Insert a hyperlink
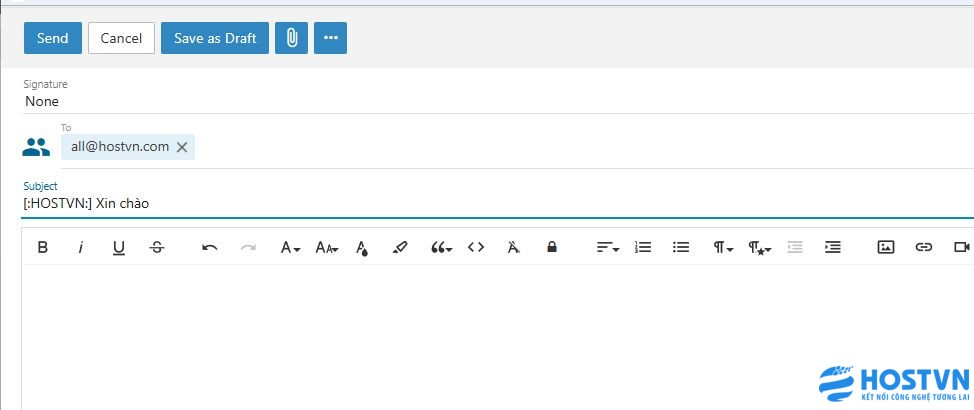974x410 pixels. tap(923, 247)
